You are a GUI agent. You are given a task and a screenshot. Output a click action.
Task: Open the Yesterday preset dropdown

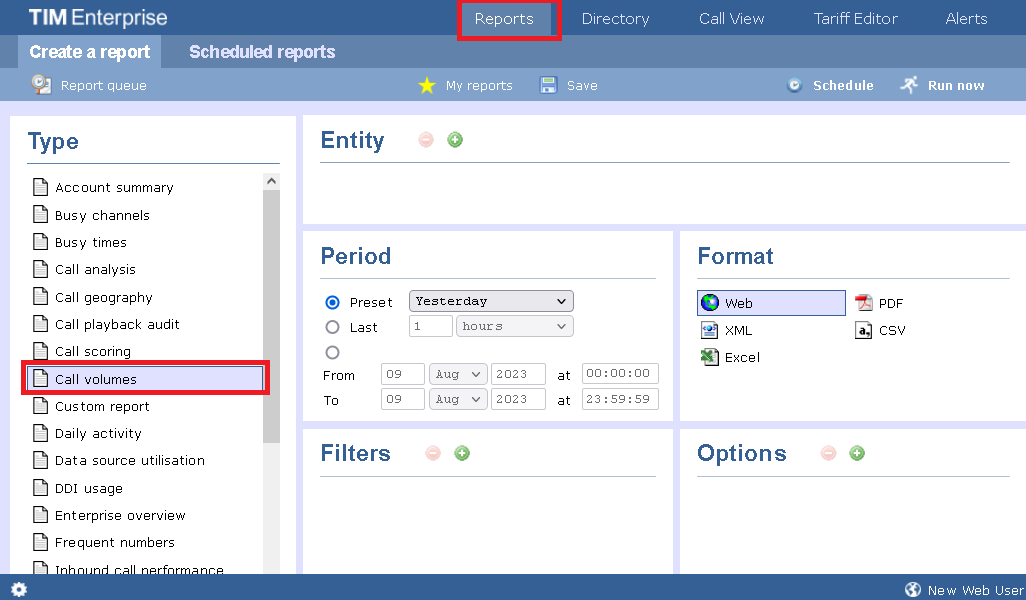tap(490, 301)
